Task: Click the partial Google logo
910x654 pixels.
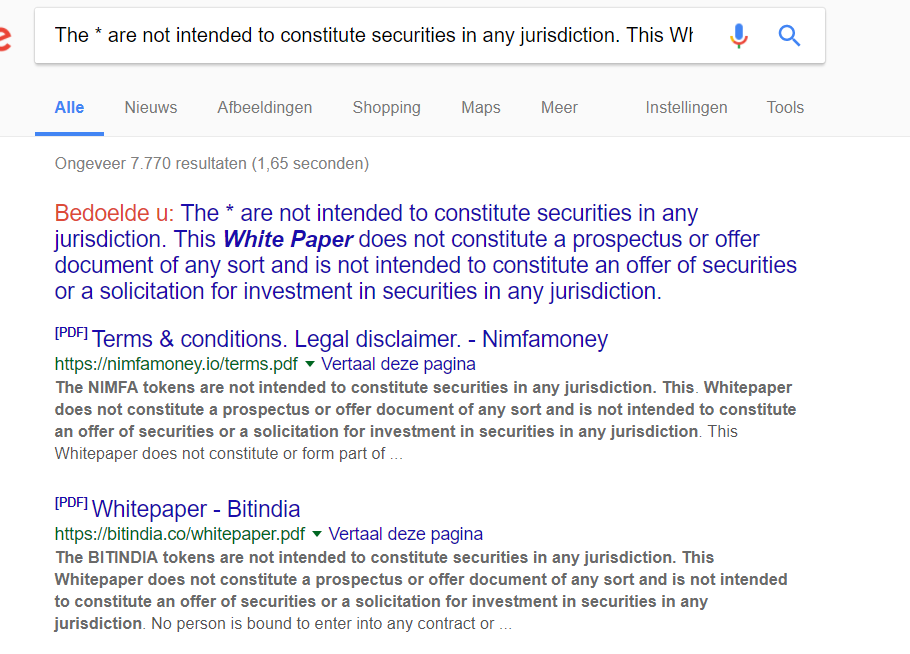Action: point(5,38)
